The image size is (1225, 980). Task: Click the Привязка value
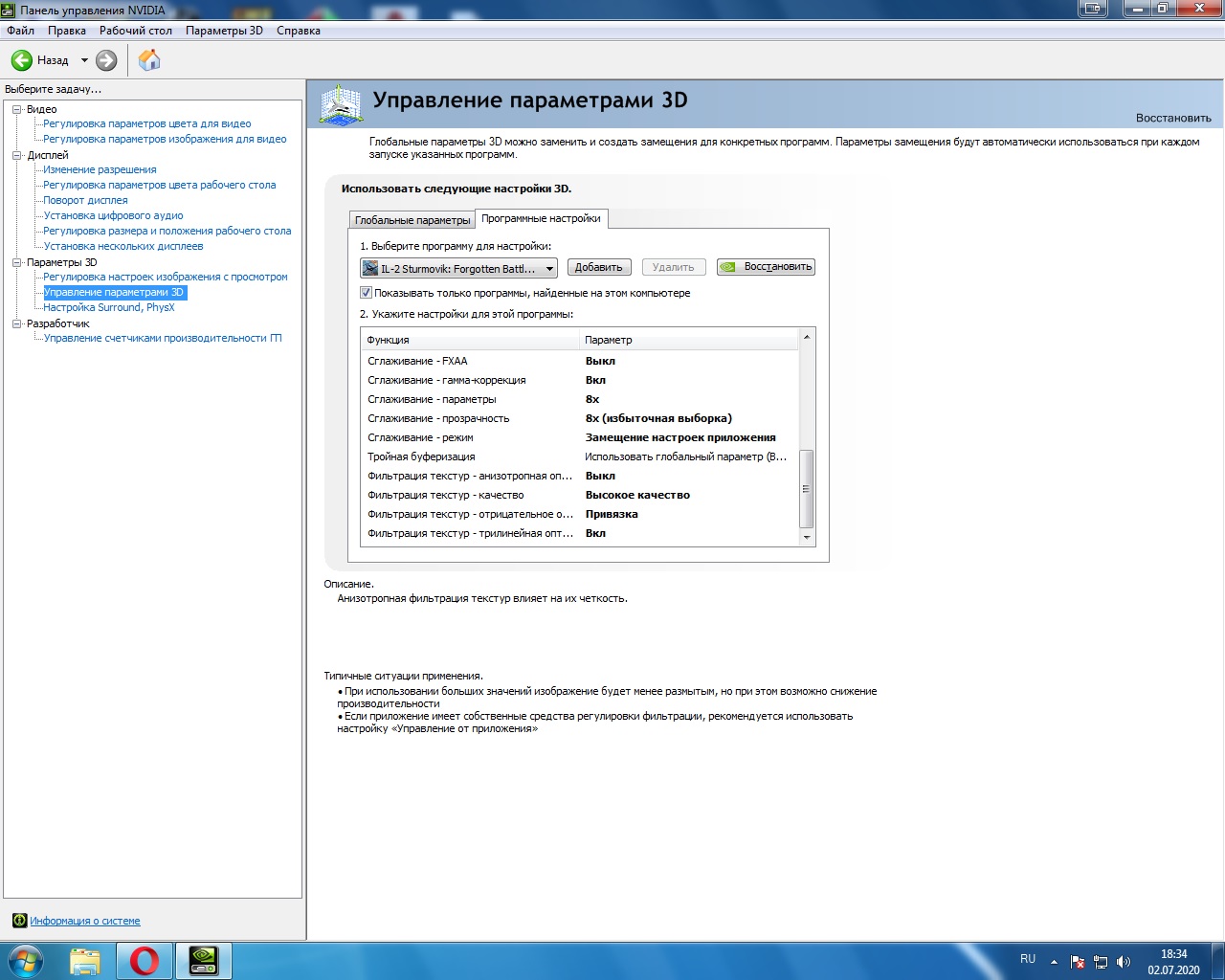click(612, 514)
